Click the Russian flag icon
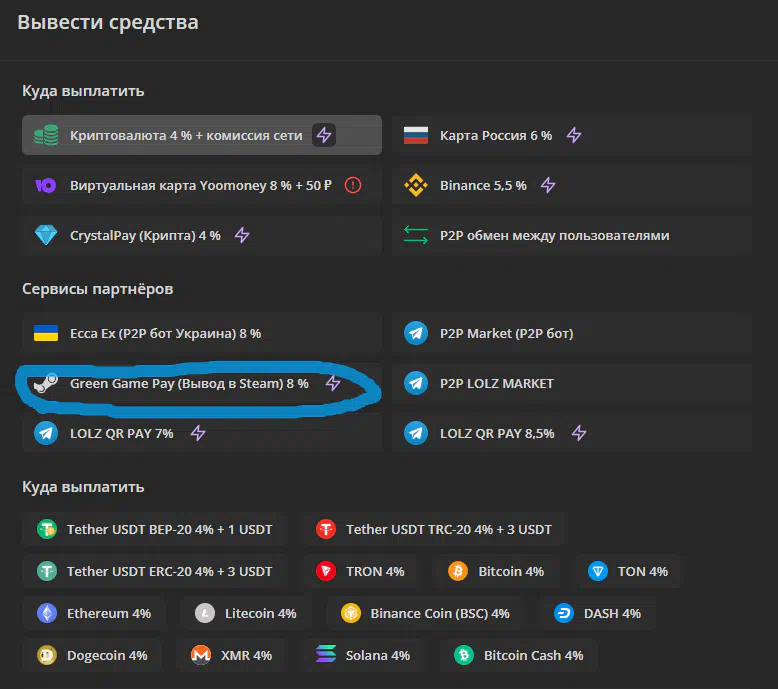Screen dimensions: 778x689 point(416,135)
